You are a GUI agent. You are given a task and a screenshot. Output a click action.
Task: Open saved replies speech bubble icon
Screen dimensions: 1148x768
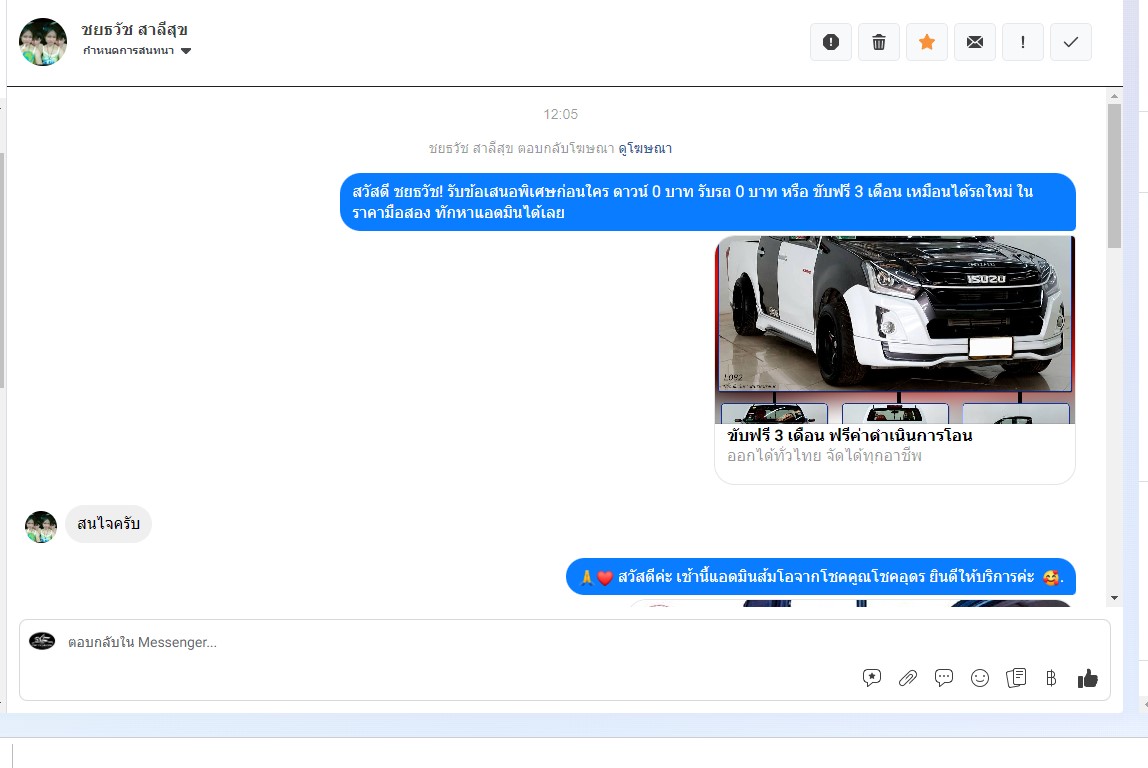[944, 678]
